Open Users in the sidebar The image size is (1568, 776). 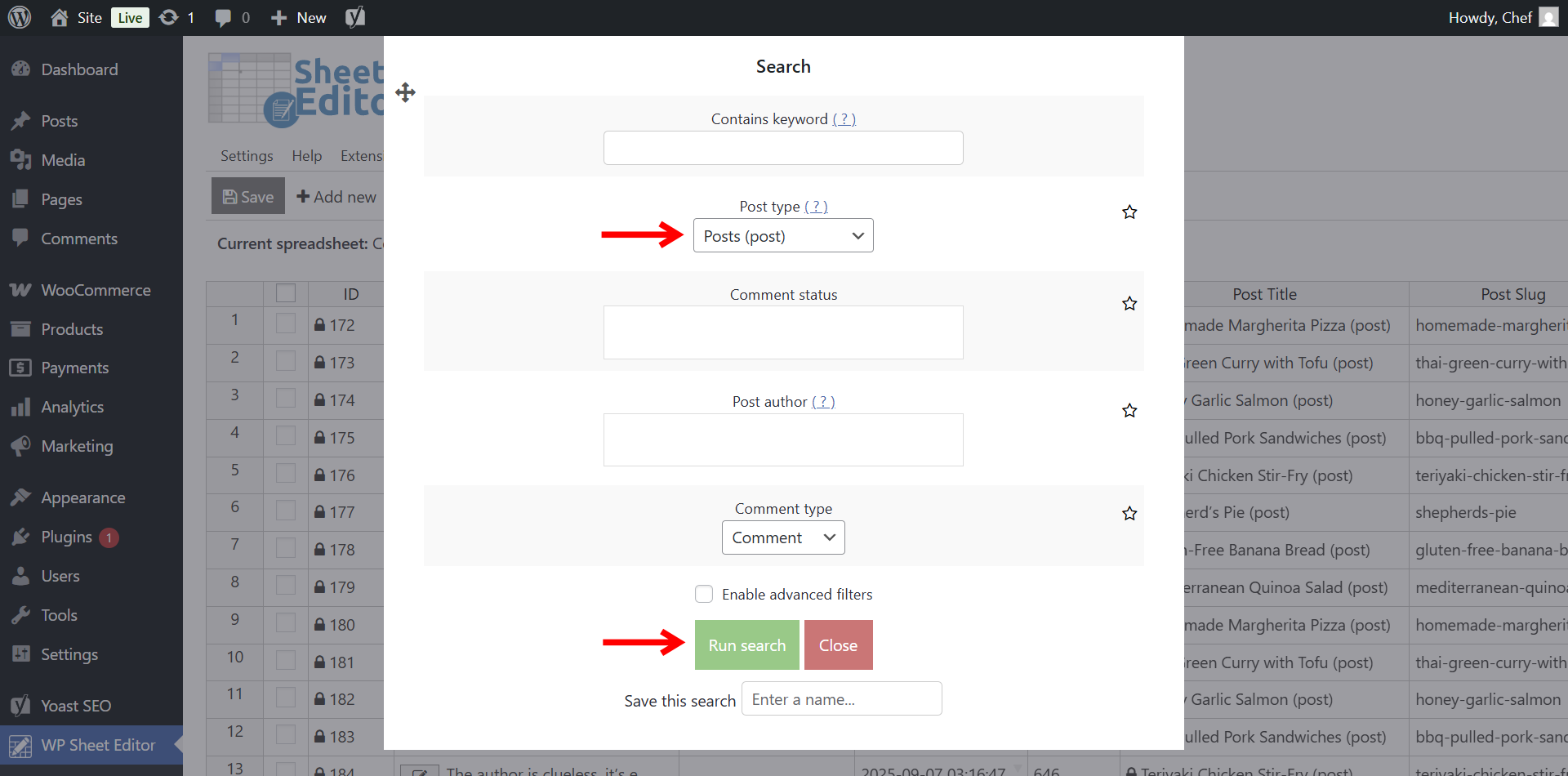(x=60, y=576)
